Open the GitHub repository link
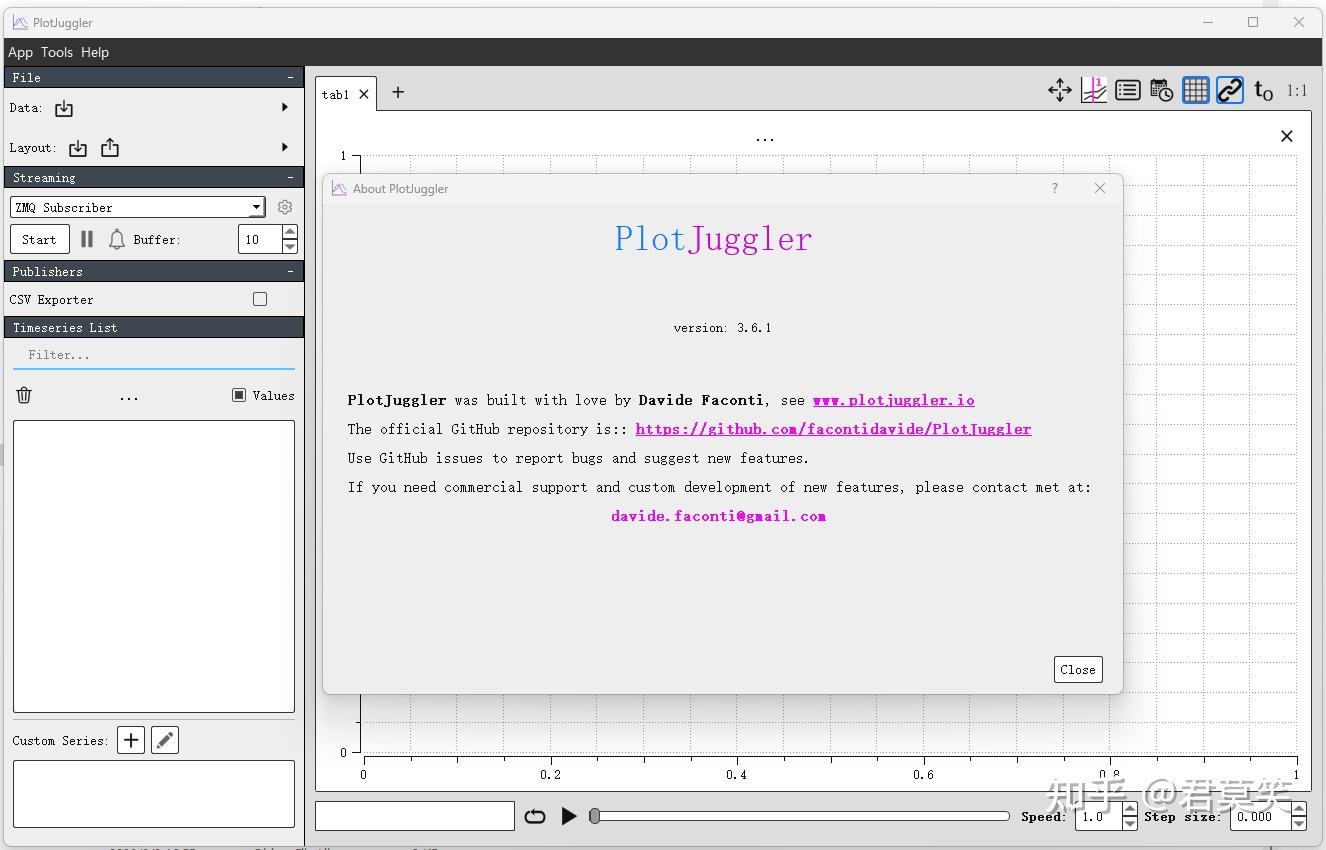Image resolution: width=1326 pixels, height=850 pixels. (833, 428)
